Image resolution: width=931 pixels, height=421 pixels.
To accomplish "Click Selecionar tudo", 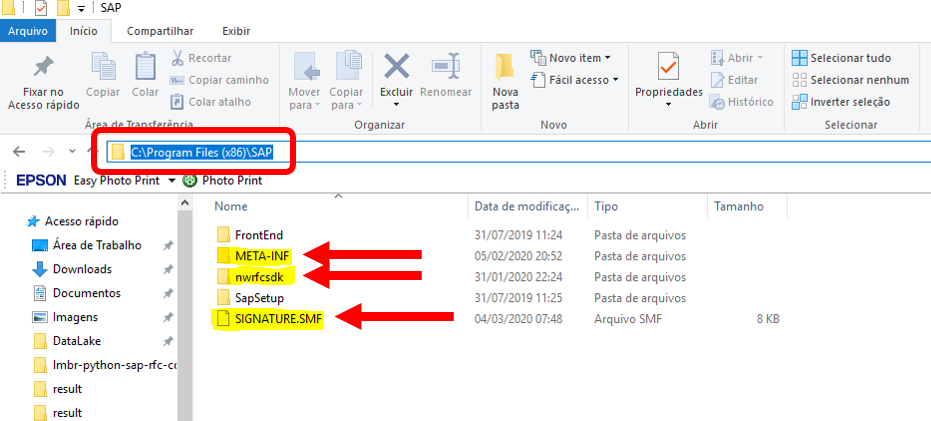I will tap(842, 58).
